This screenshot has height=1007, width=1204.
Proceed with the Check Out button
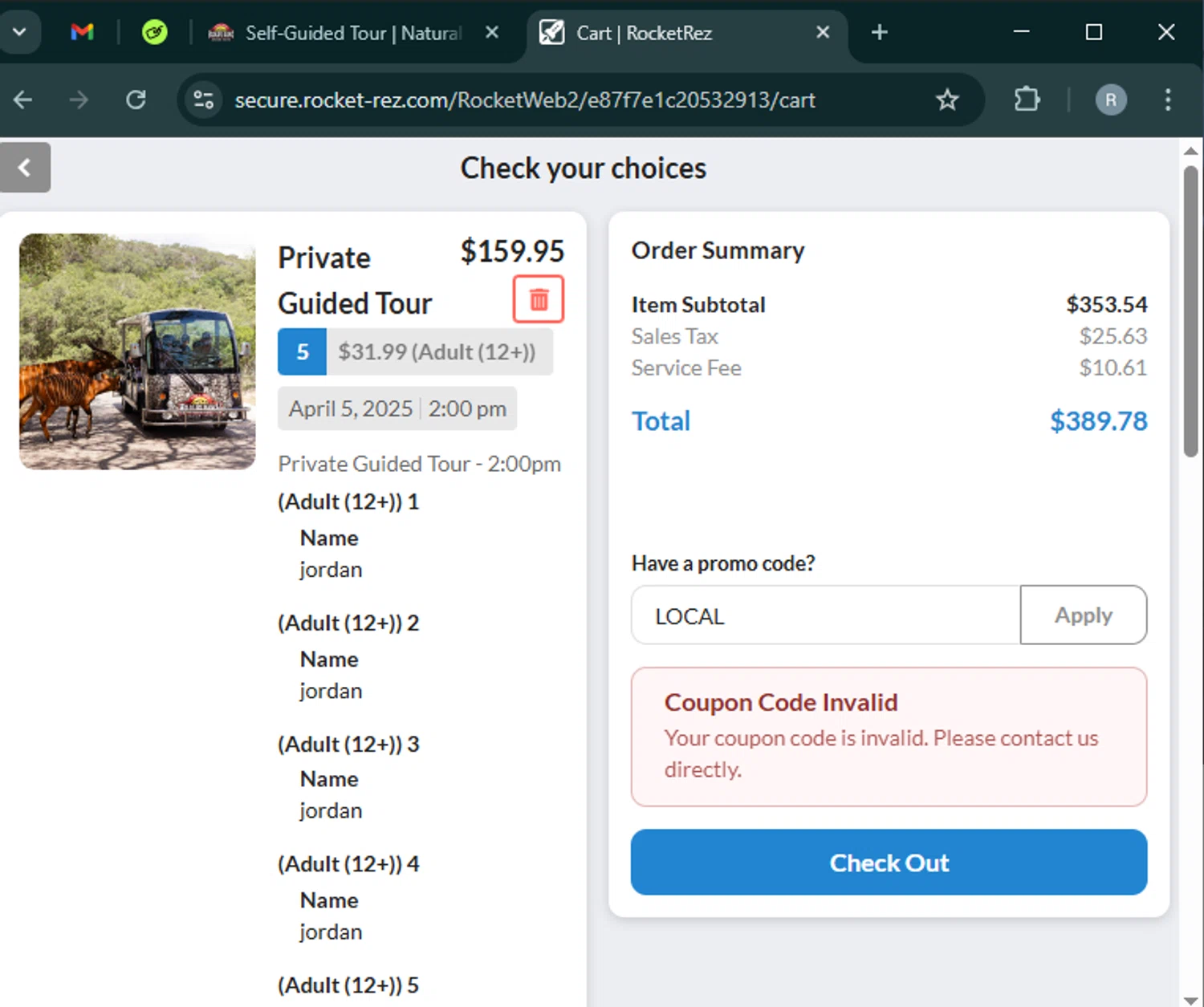coord(889,863)
